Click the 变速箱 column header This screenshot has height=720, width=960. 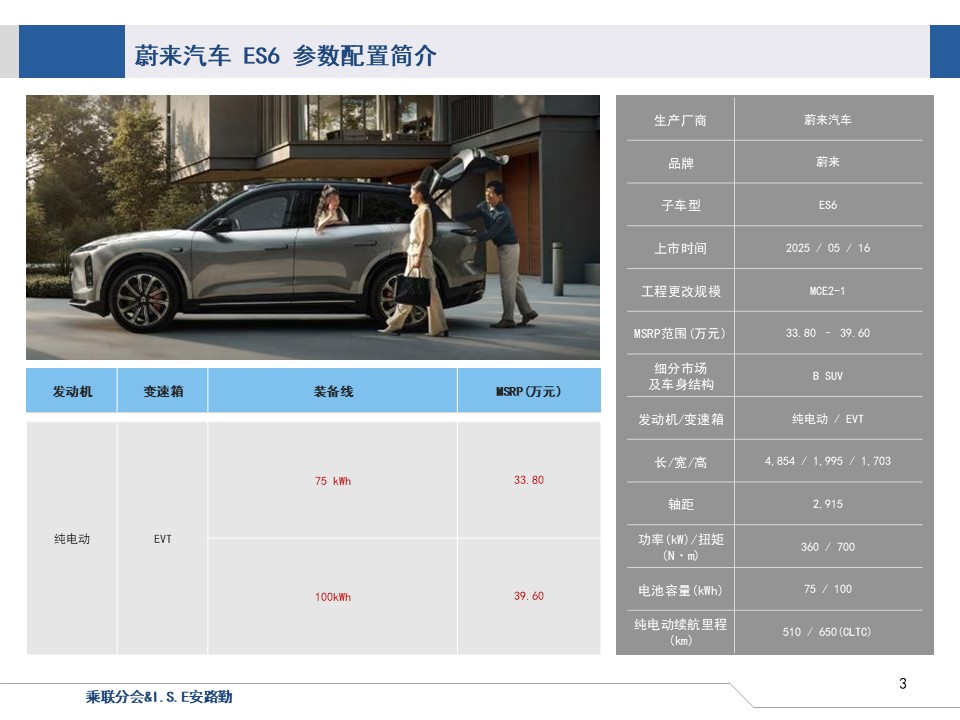(x=163, y=391)
